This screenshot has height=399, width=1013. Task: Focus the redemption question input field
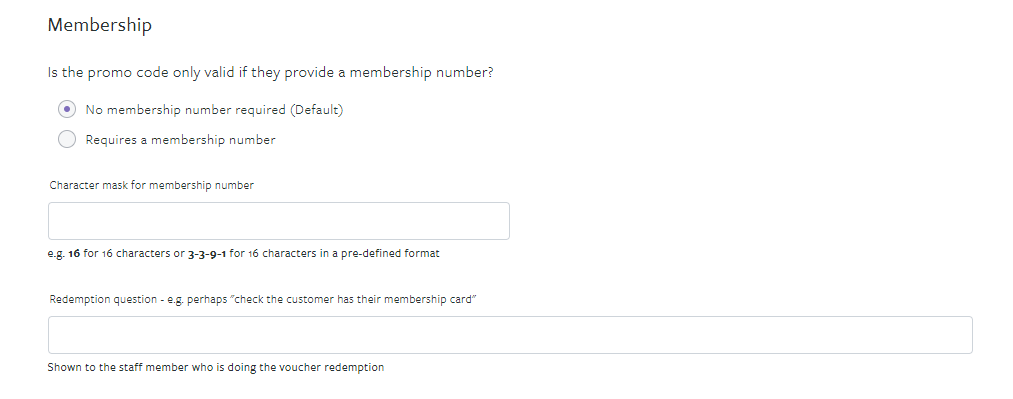pos(510,334)
